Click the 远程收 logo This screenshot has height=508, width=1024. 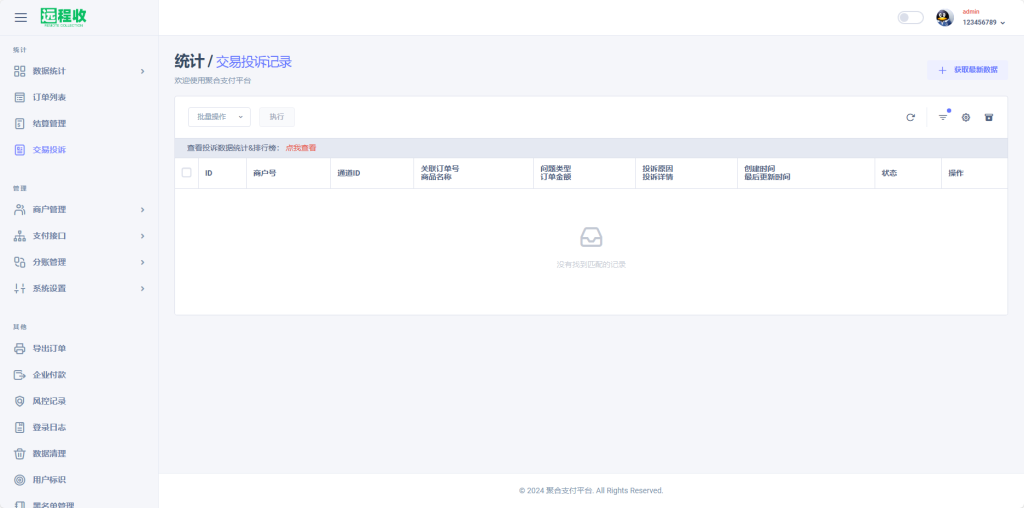(x=63, y=17)
